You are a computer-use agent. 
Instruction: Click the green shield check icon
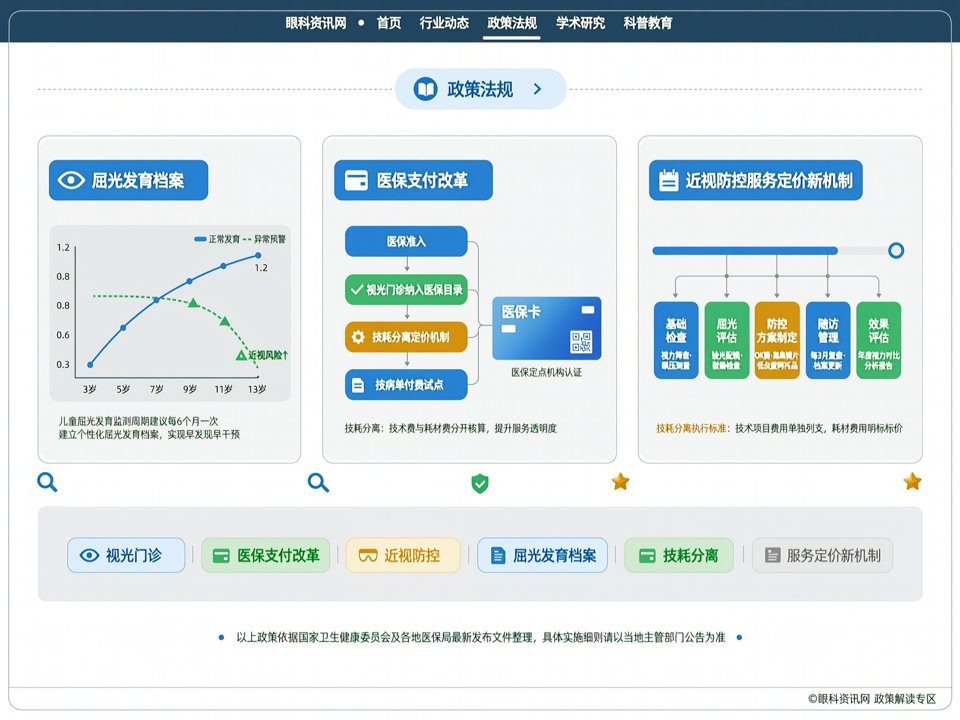click(x=480, y=484)
